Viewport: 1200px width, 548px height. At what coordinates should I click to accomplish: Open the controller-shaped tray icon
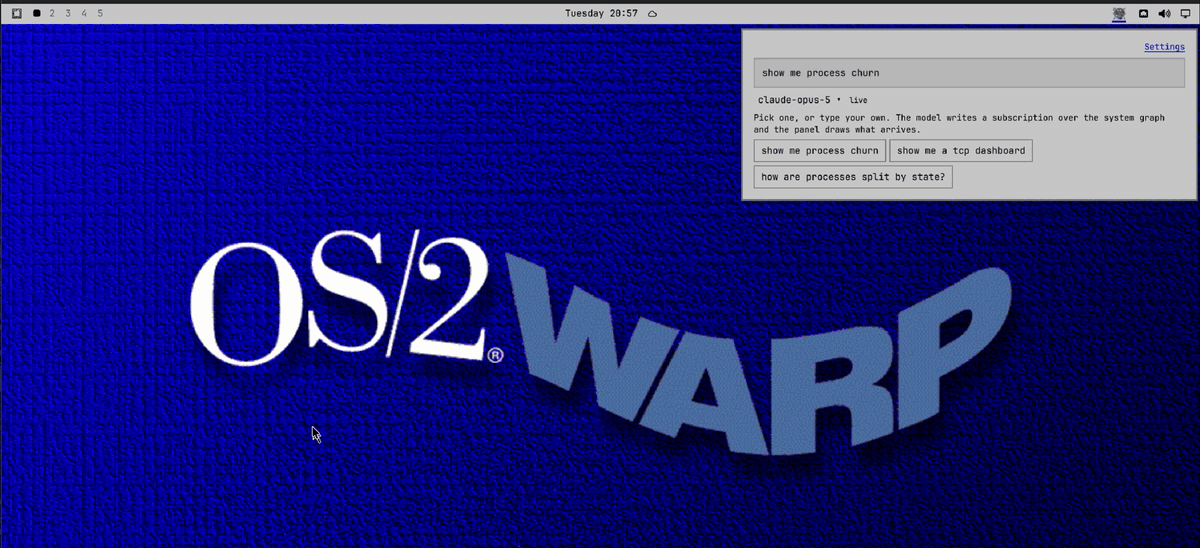[1143, 13]
